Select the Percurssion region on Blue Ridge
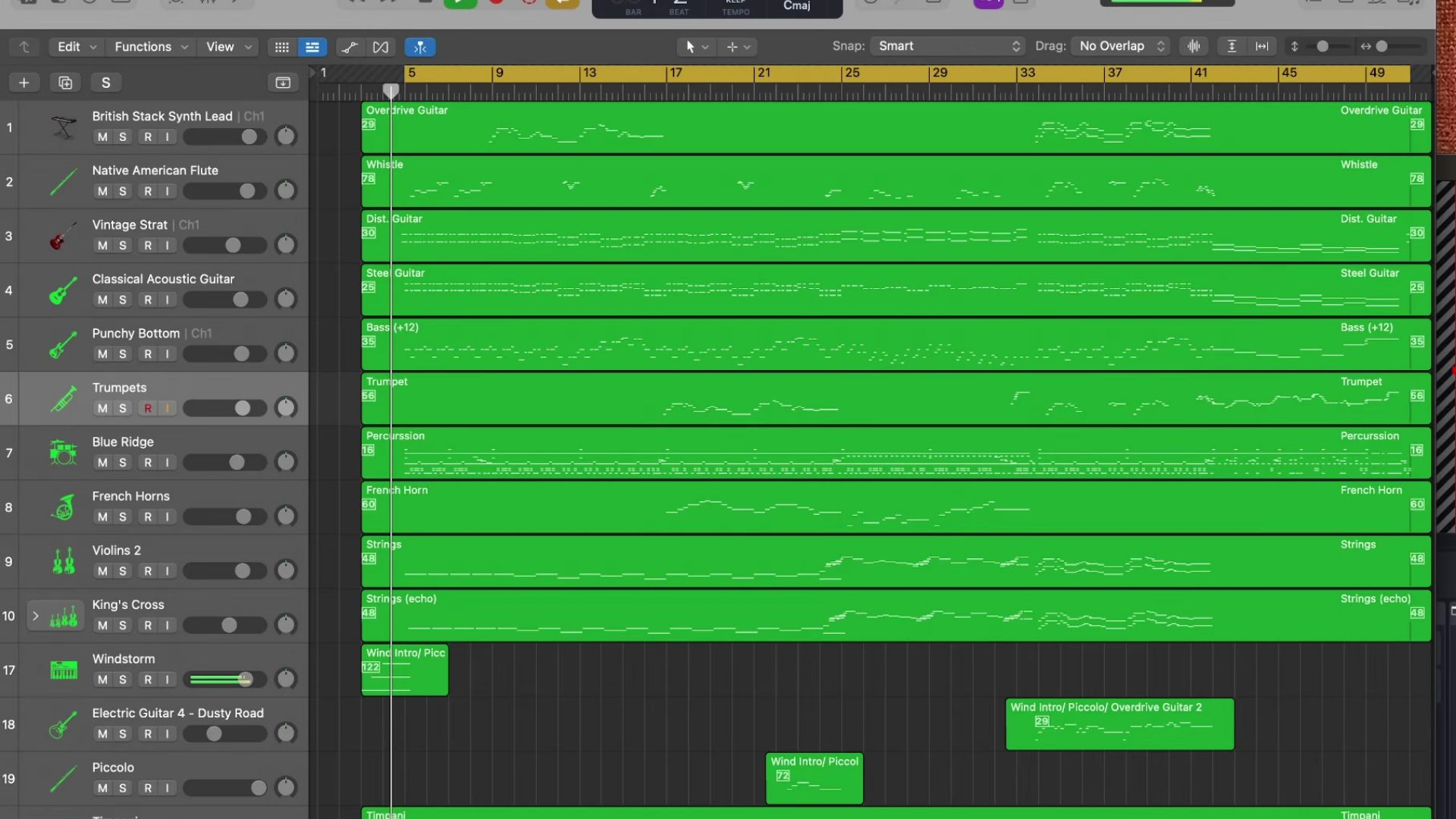1456x819 pixels. 896,453
